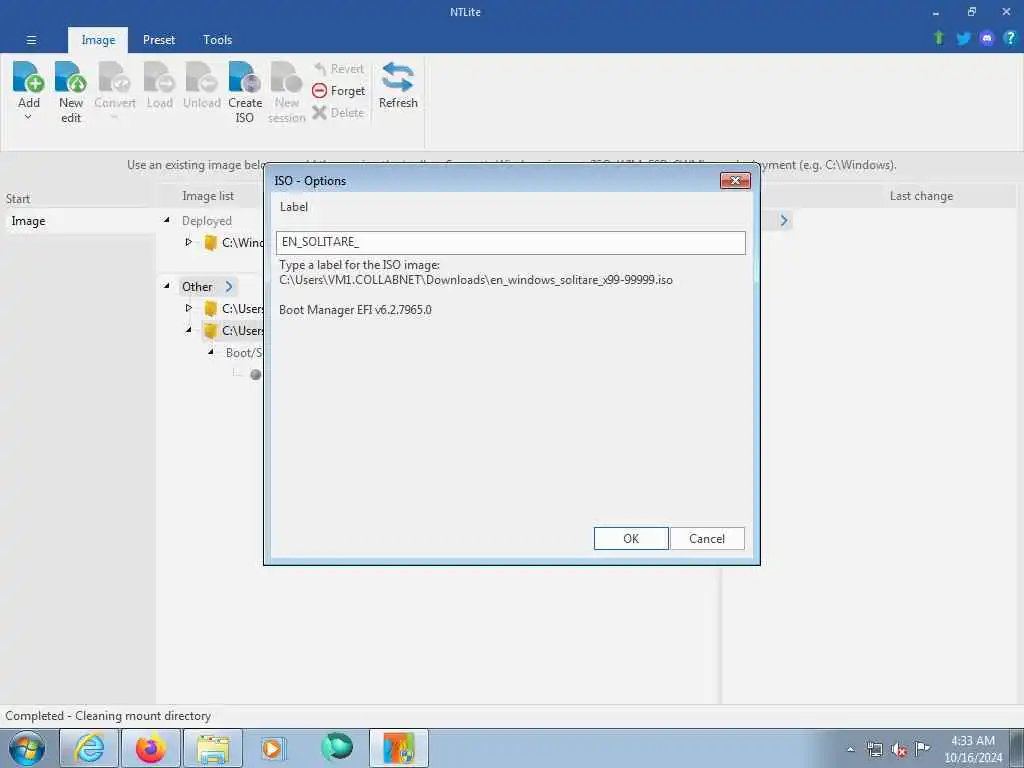
Task: Show hidden system tray icons
Action: click(x=850, y=749)
